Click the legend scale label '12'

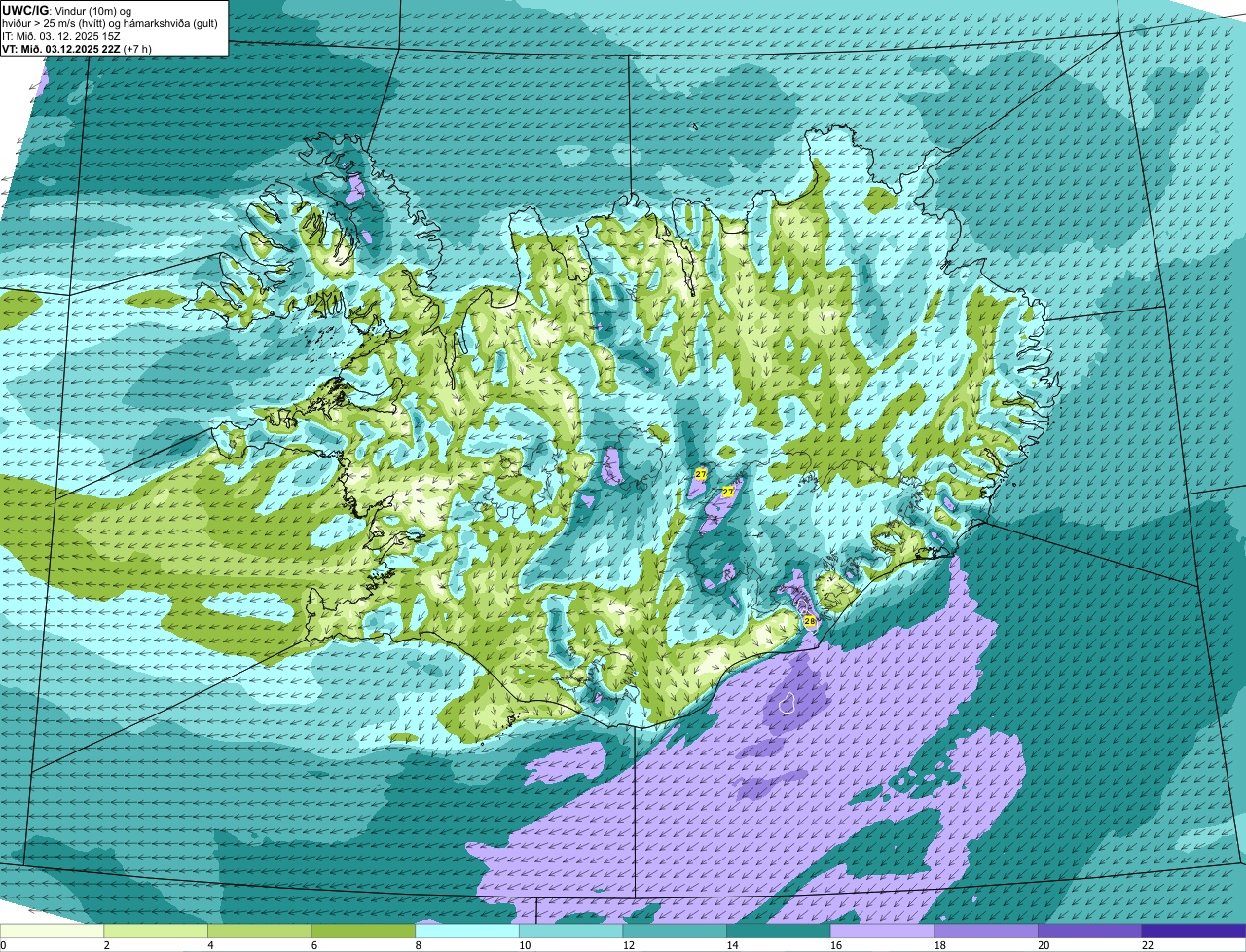(x=629, y=945)
